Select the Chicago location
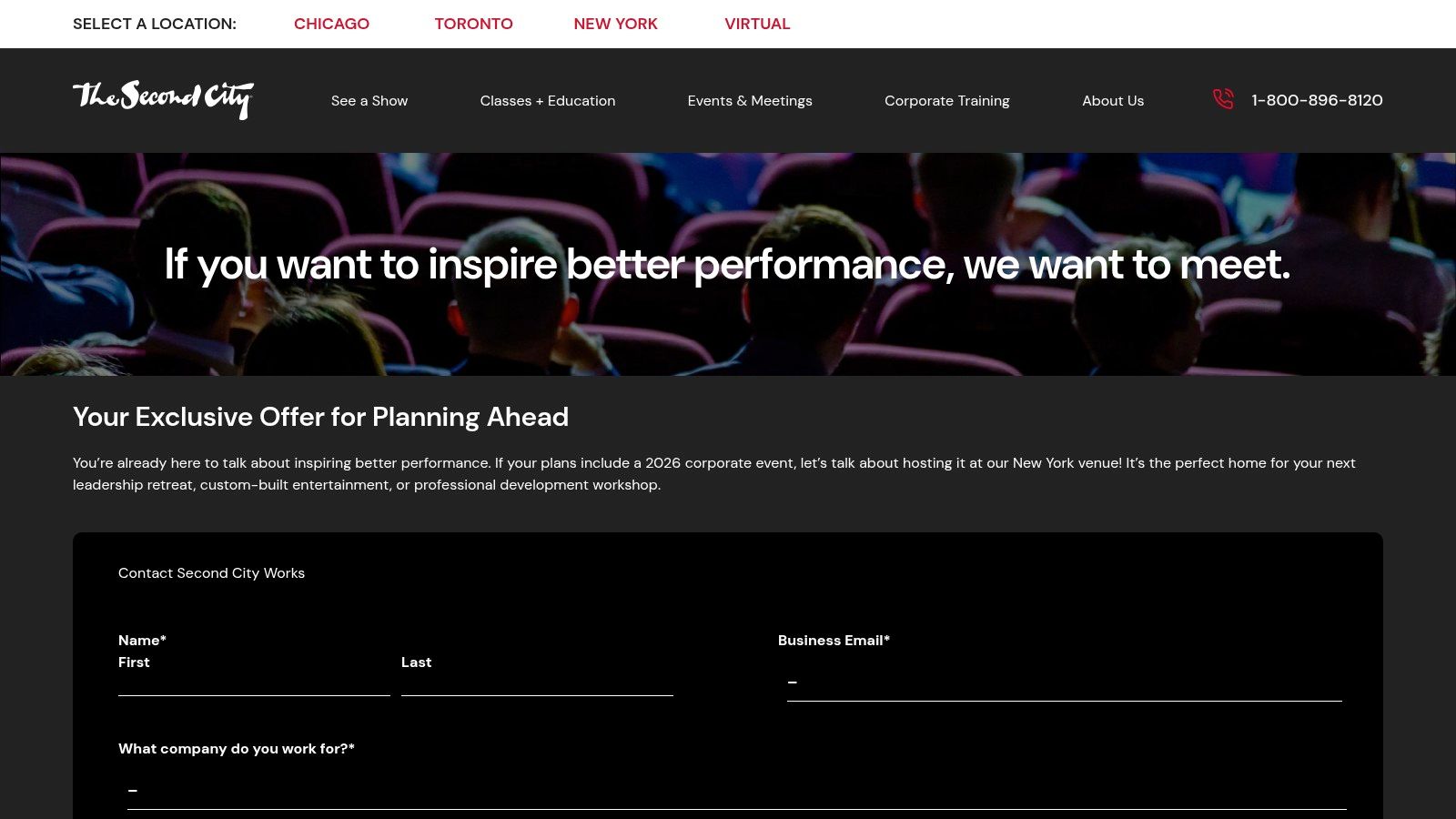Viewport: 1456px width, 819px height. click(x=331, y=24)
